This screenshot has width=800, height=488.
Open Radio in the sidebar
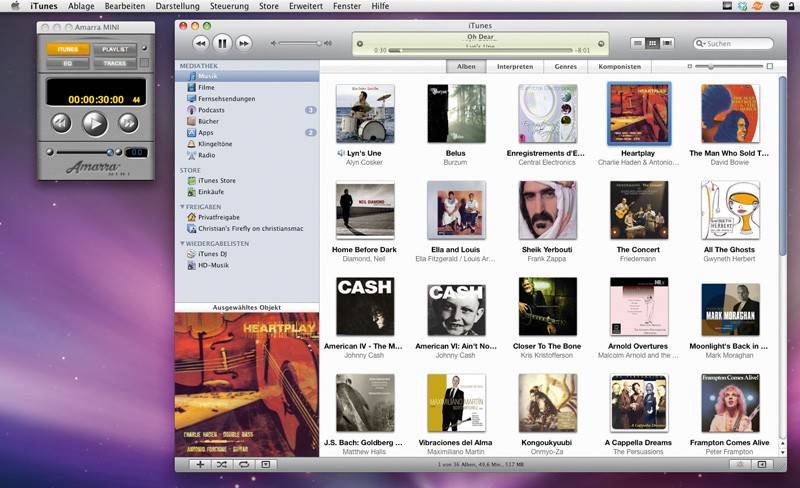click(247, 155)
